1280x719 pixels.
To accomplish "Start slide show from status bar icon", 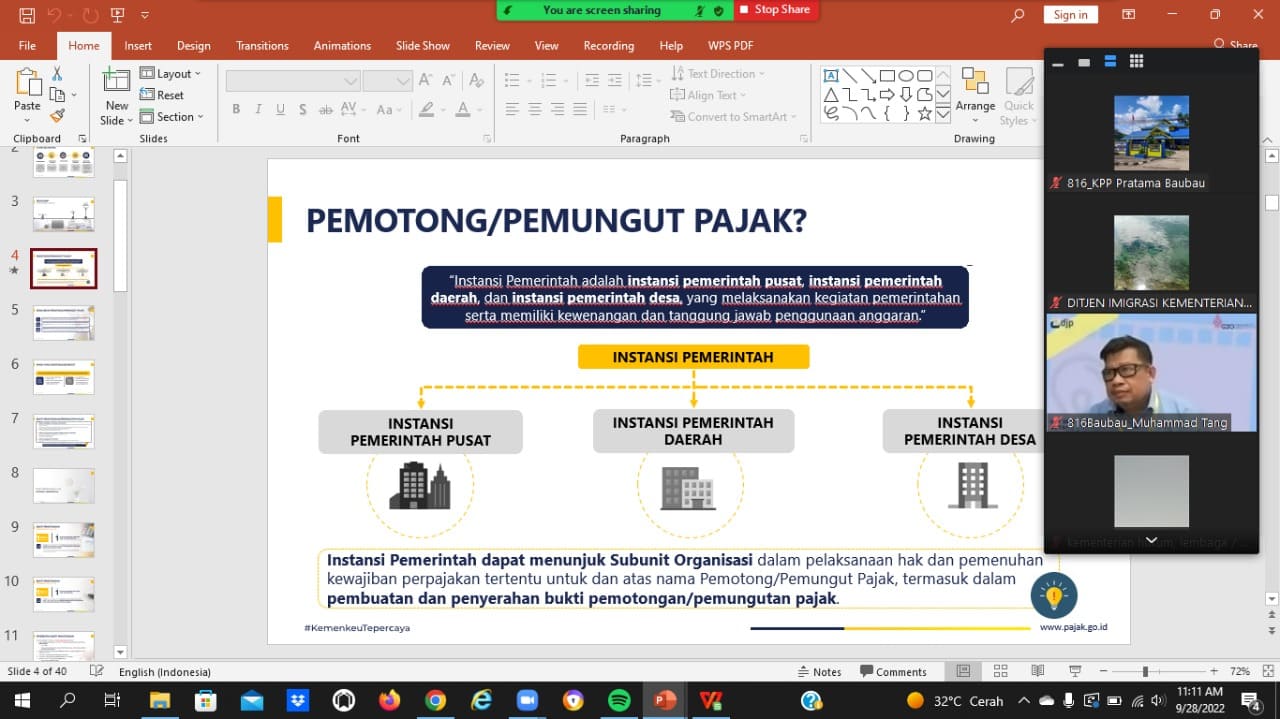I will pos(1075,671).
